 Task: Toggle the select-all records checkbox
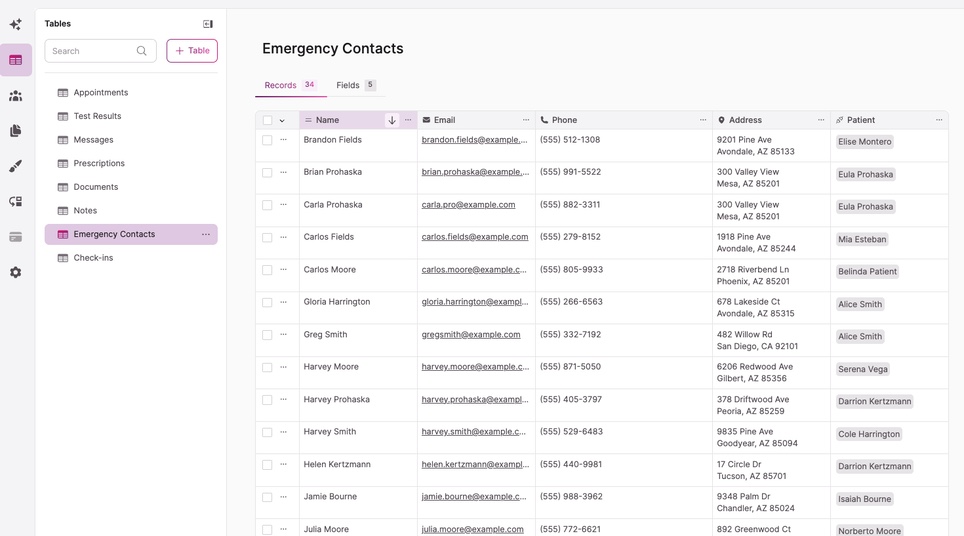click(x=267, y=120)
